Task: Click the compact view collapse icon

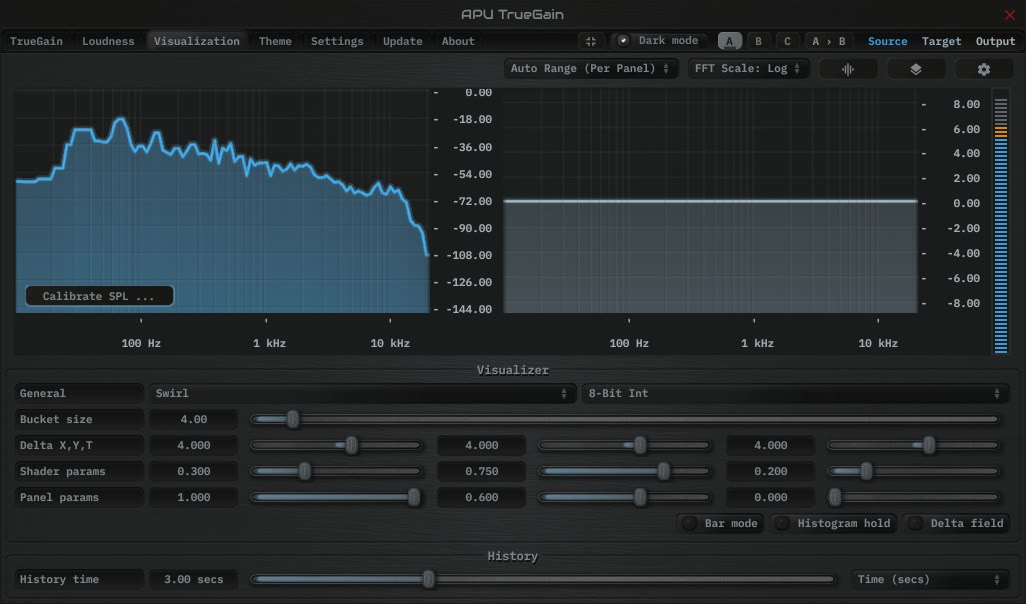Action: pos(590,41)
